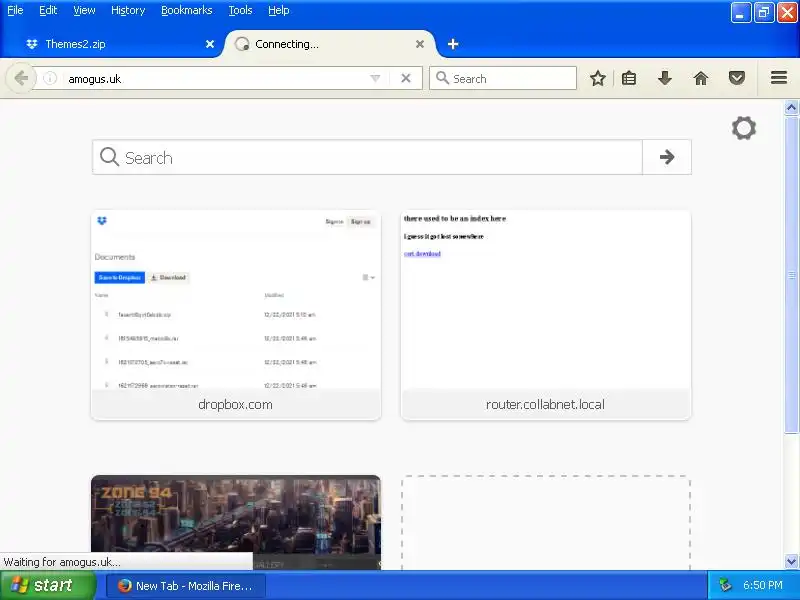The height and width of the screenshot is (600, 800).
Task: Switch to the Connecting... tab
Action: (x=330, y=44)
